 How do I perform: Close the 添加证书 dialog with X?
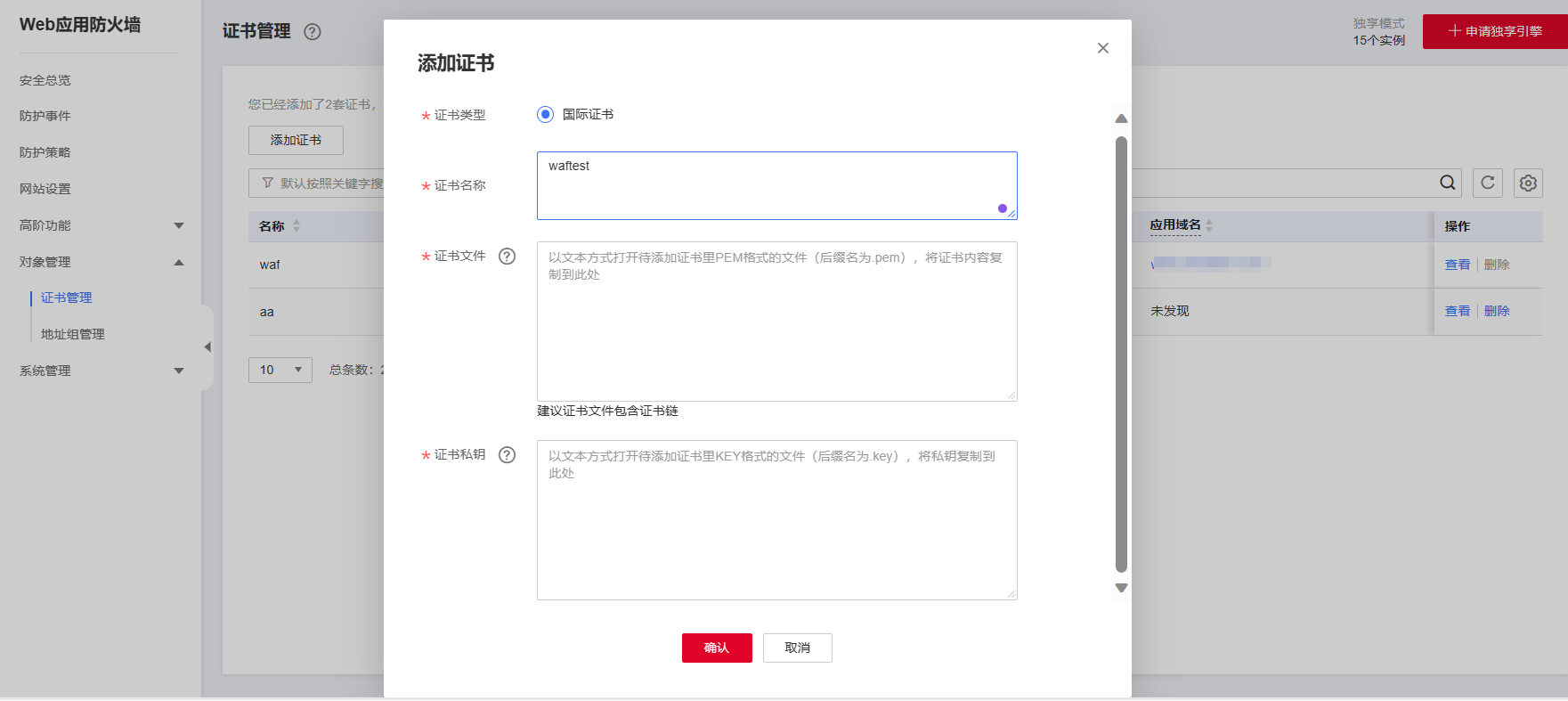[x=1102, y=48]
